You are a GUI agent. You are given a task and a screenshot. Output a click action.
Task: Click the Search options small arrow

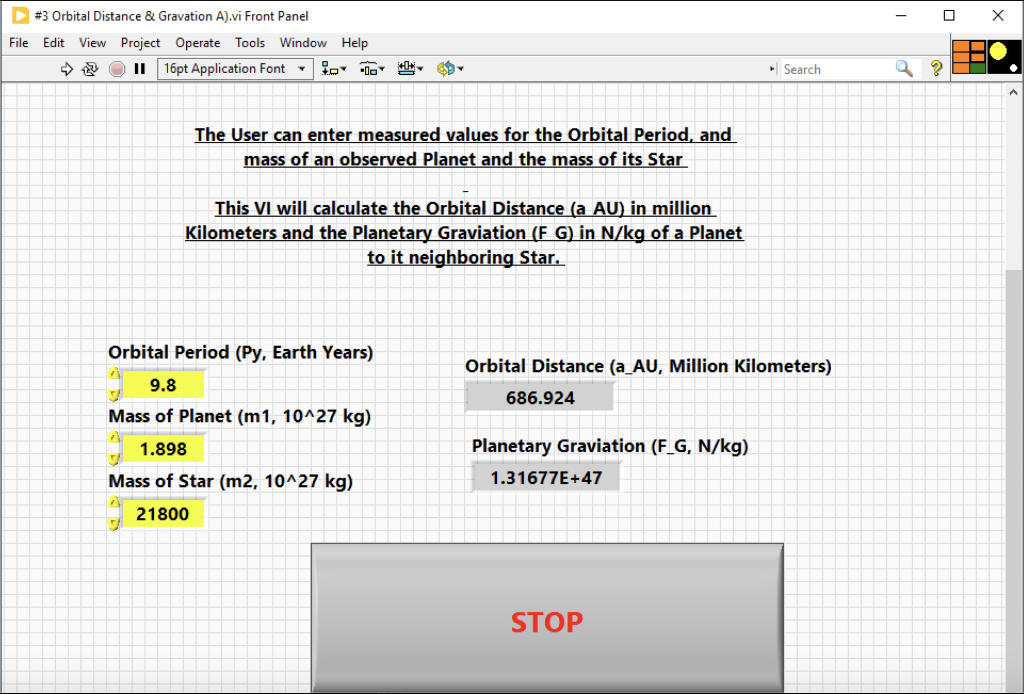(x=772, y=69)
